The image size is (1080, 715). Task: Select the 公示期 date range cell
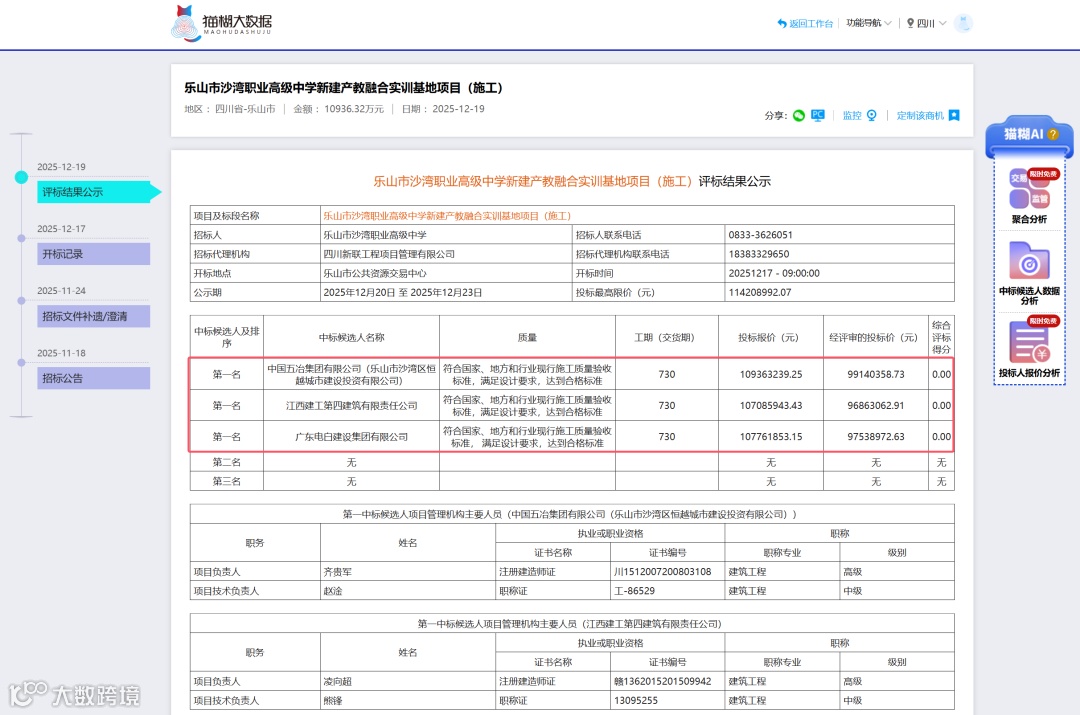tap(446, 293)
